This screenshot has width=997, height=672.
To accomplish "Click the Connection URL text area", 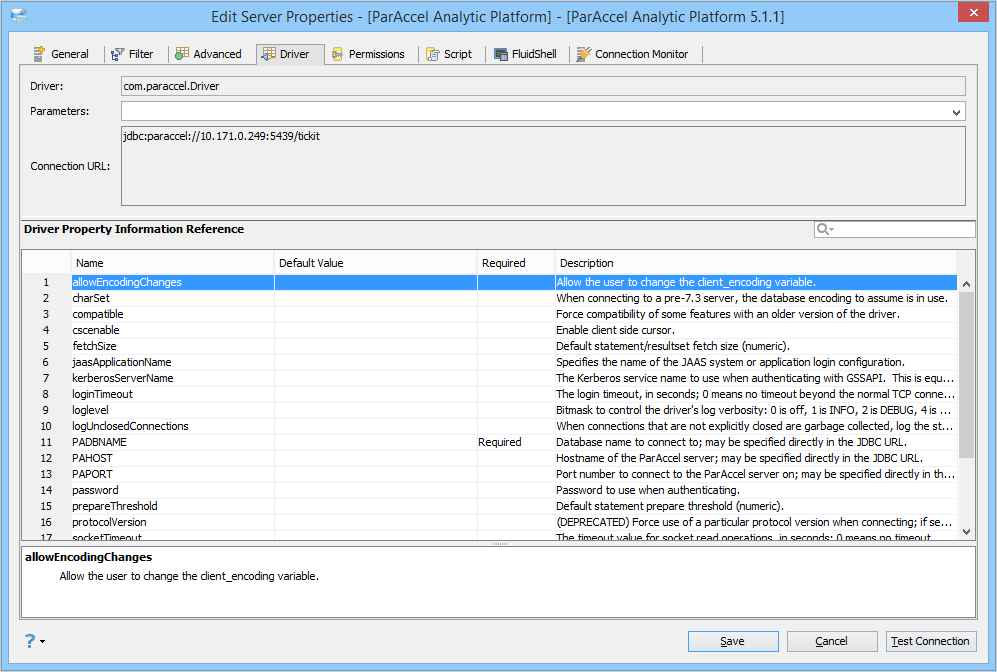I will coord(543,166).
